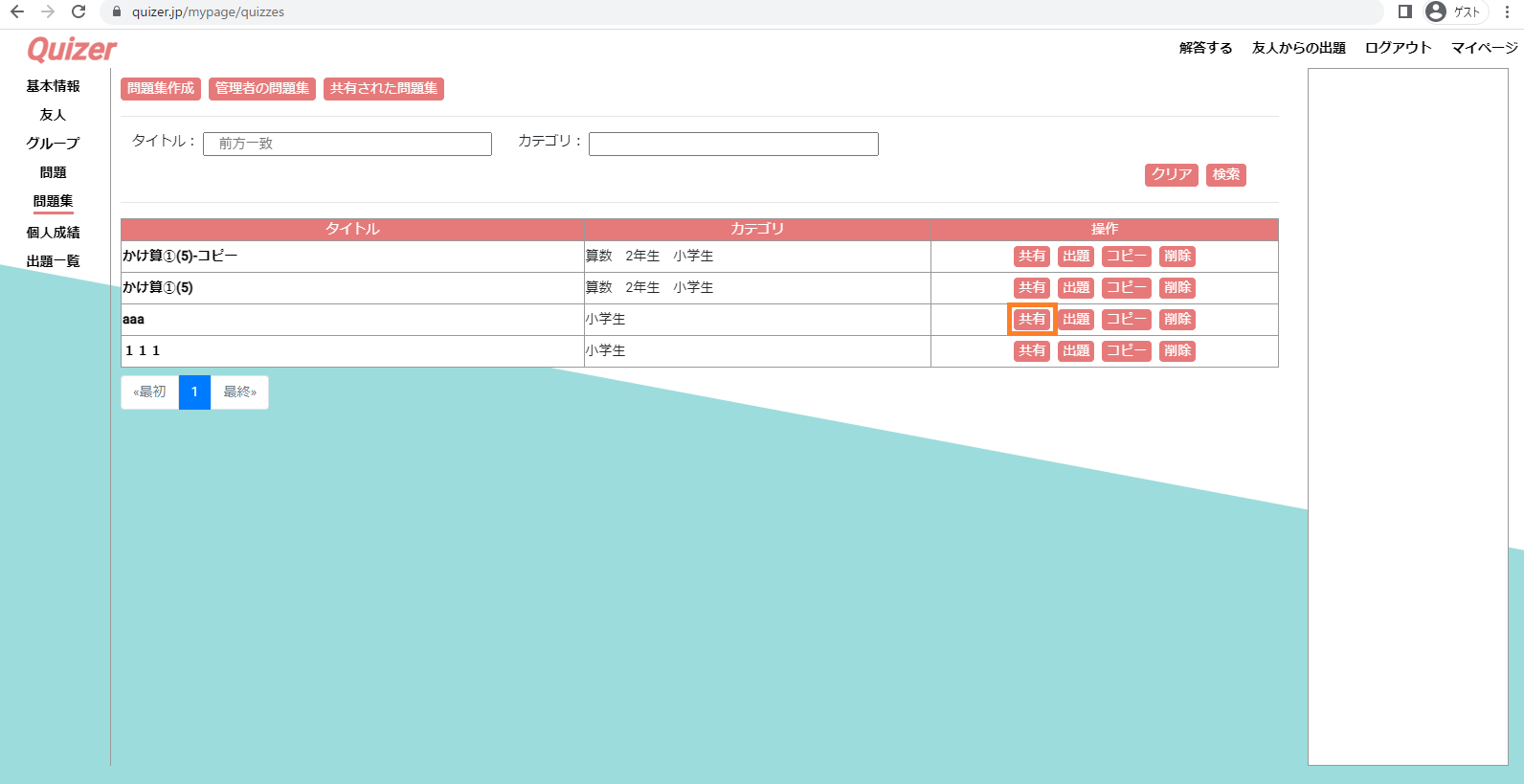Select page 1 in pagination
This screenshot has height=784, width=1524.
(x=194, y=392)
